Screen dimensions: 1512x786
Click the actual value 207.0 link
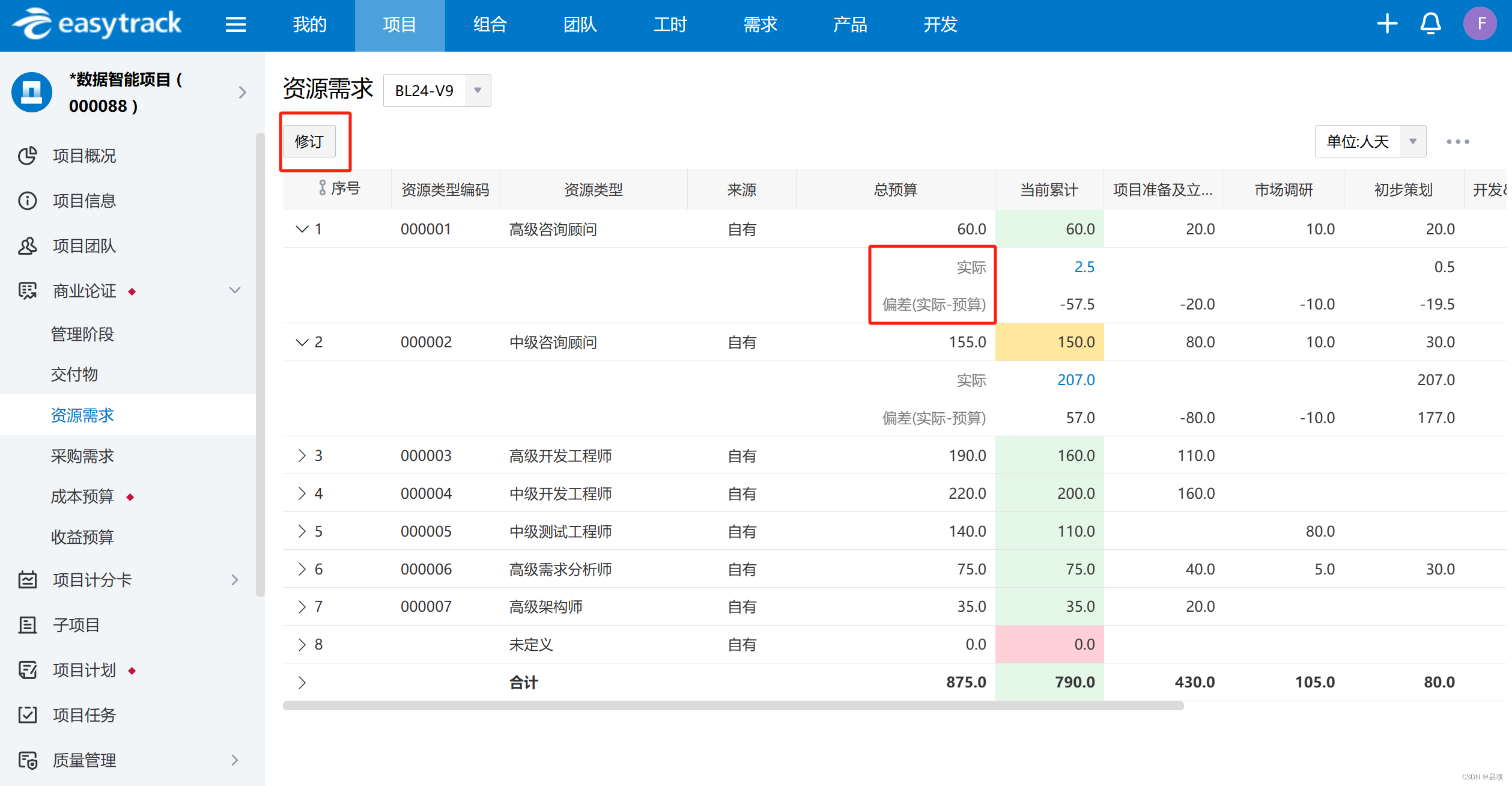(x=1076, y=380)
